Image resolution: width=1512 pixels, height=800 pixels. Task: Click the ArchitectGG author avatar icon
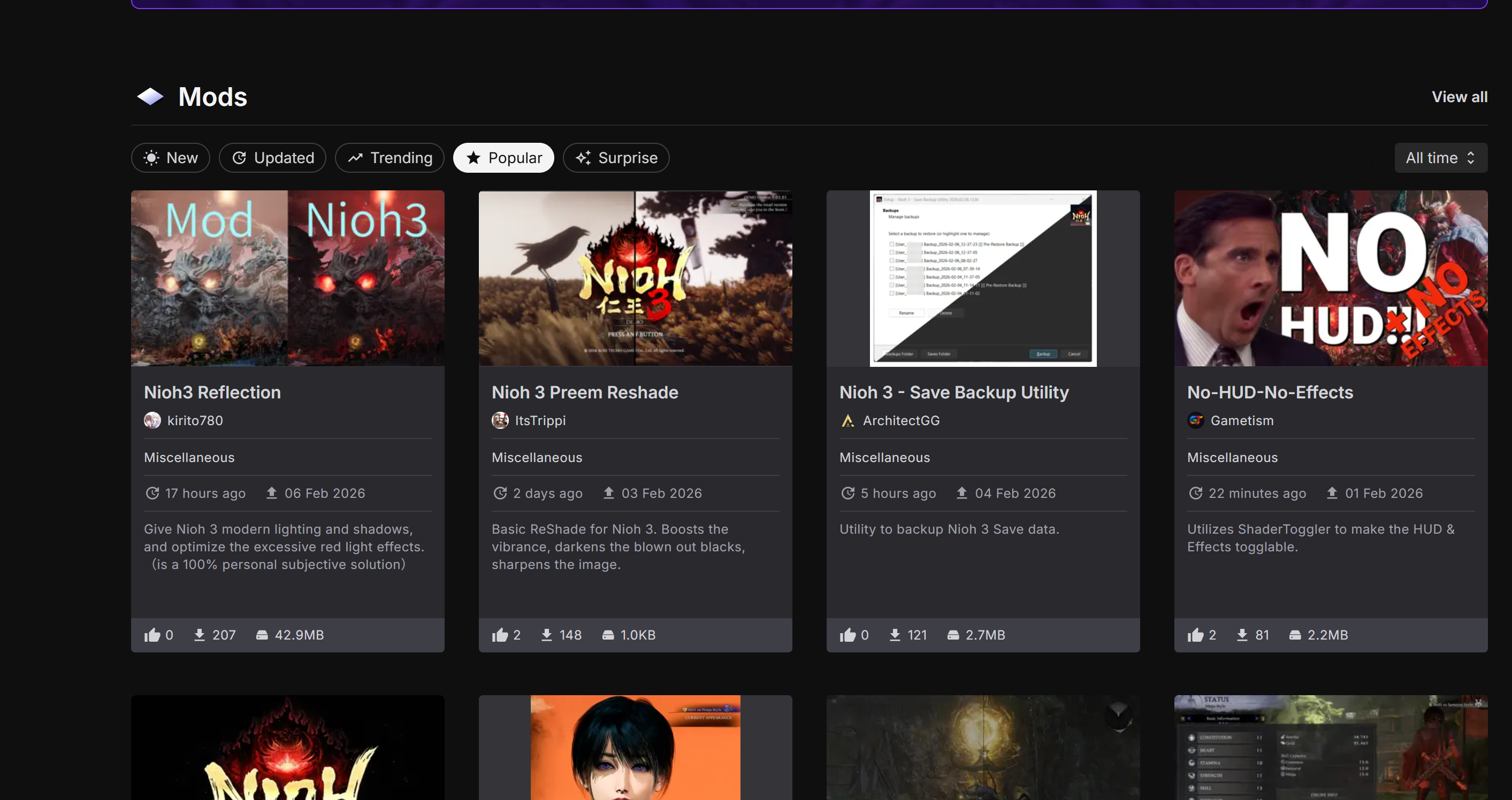coord(847,420)
